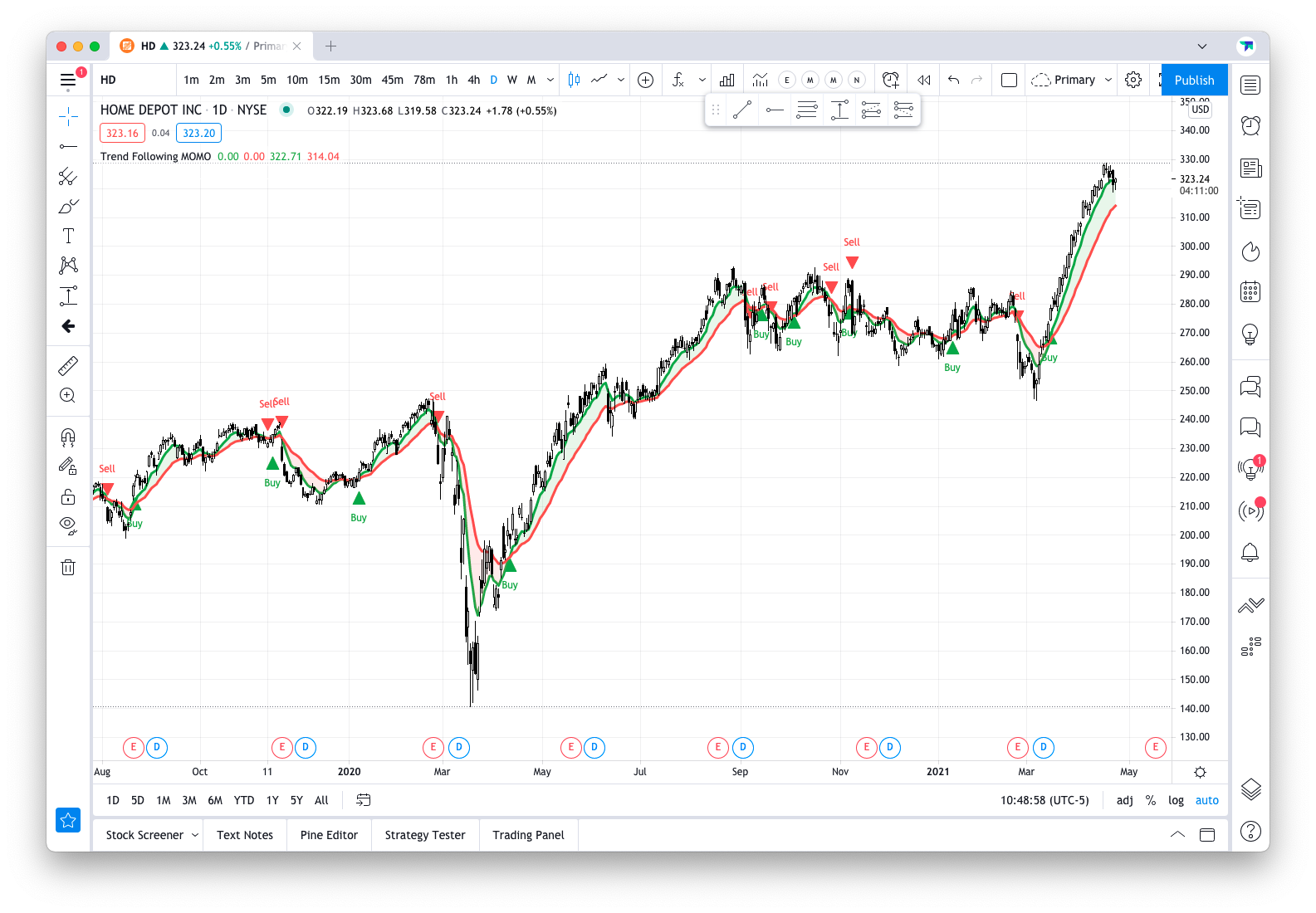Image resolution: width=1316 pixels, height=913 pixels.
Task: Select the Text annotation tool
Action: (x=68, y=236)
